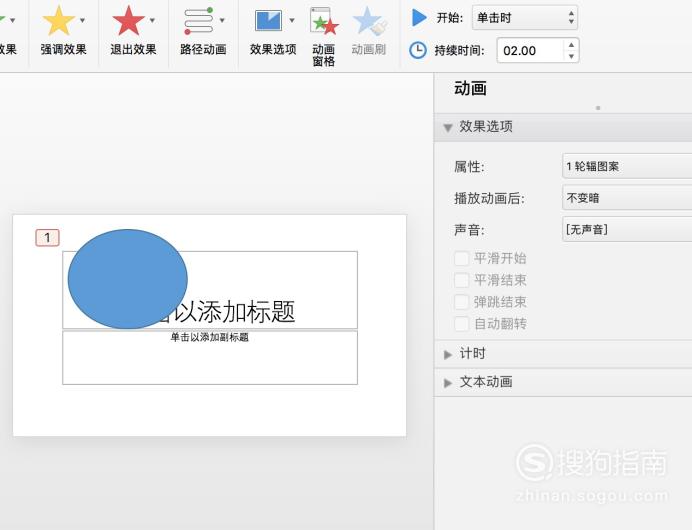Click the 持续时间 02.00 input field
The width and height of the screenshot is (692, 530).
530,50
